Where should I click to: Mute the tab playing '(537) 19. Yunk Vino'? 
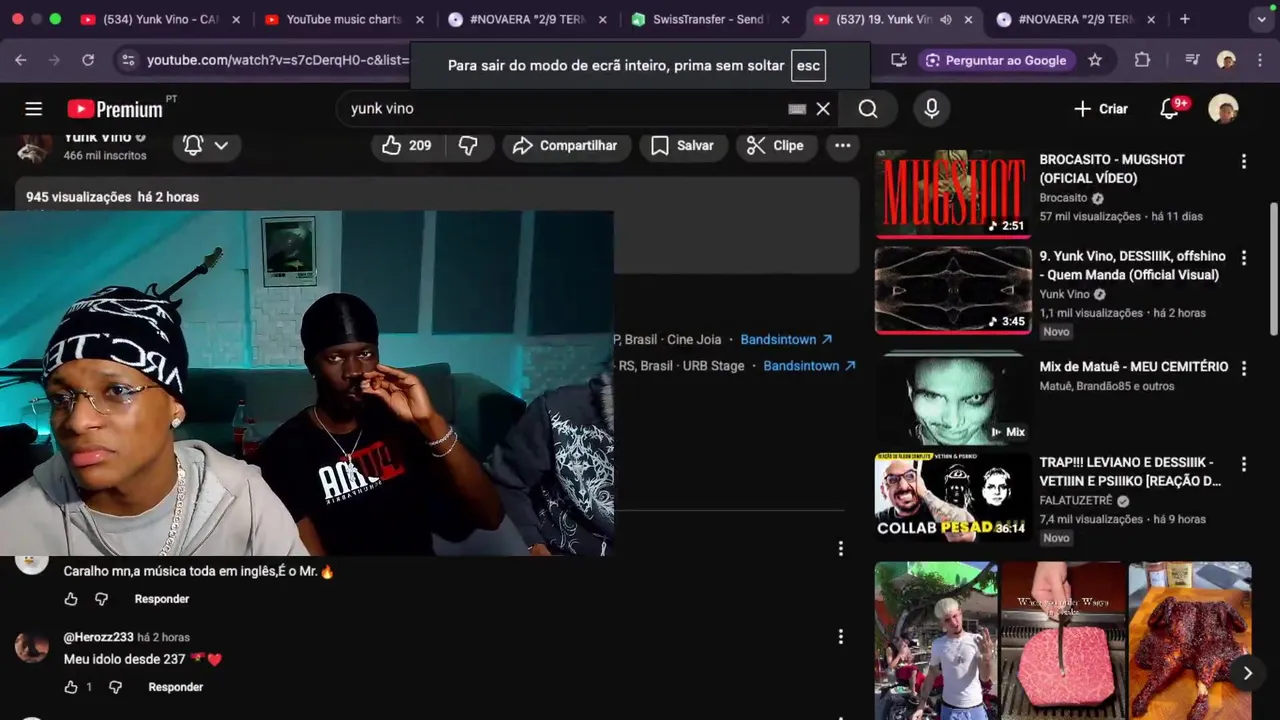946,19
